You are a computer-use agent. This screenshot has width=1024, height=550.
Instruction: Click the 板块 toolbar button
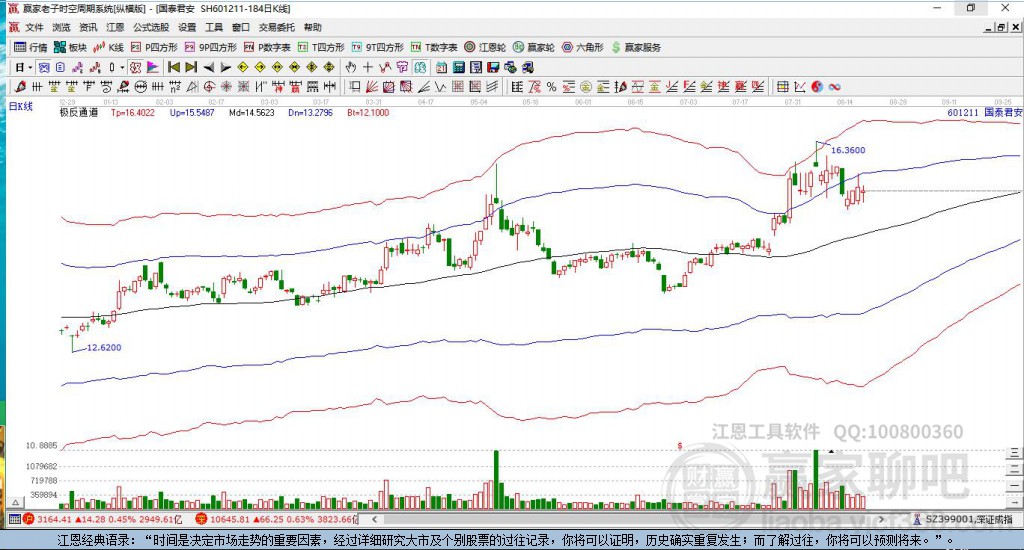(71, 47)
